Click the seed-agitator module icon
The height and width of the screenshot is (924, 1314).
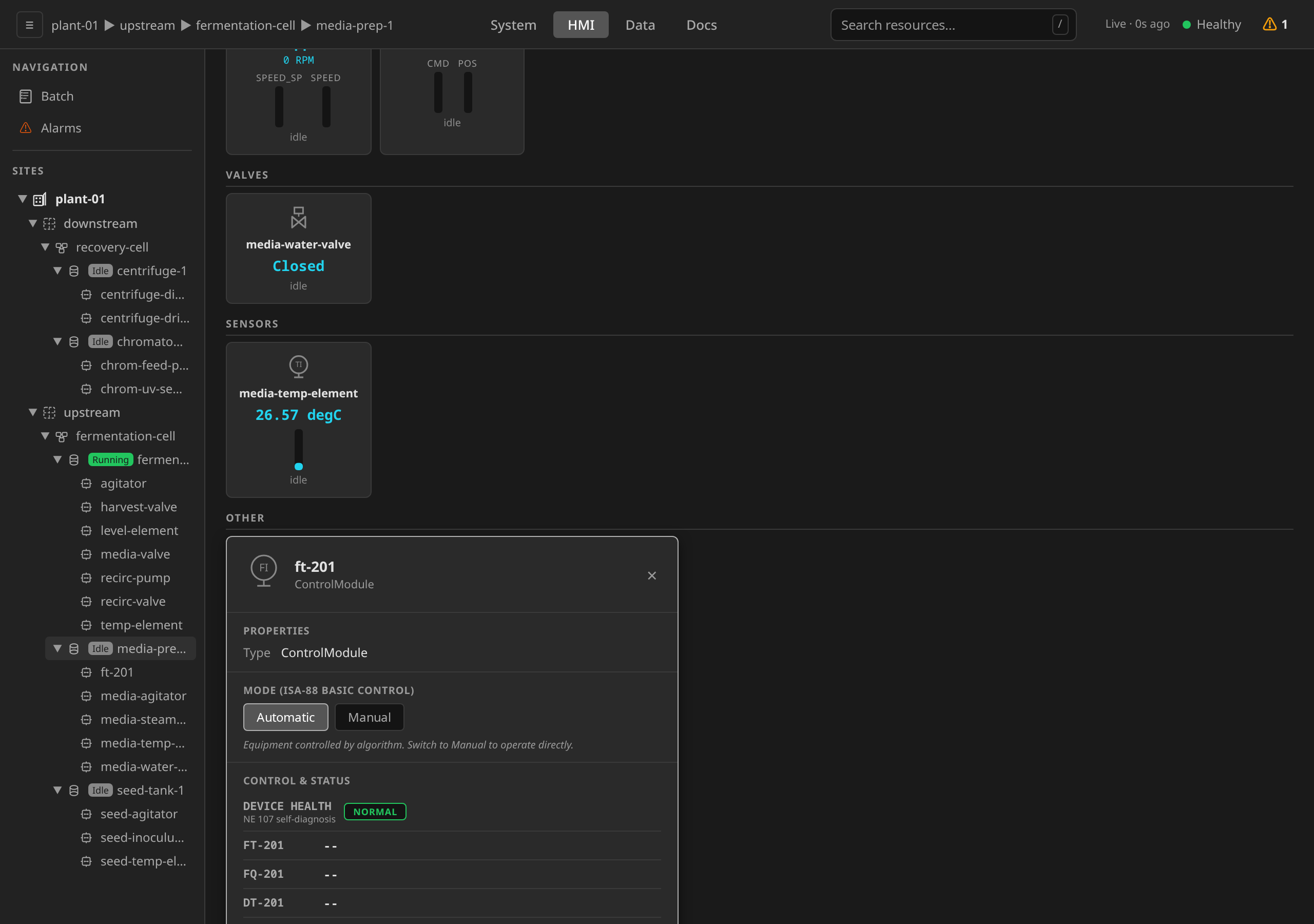(86, 814)
